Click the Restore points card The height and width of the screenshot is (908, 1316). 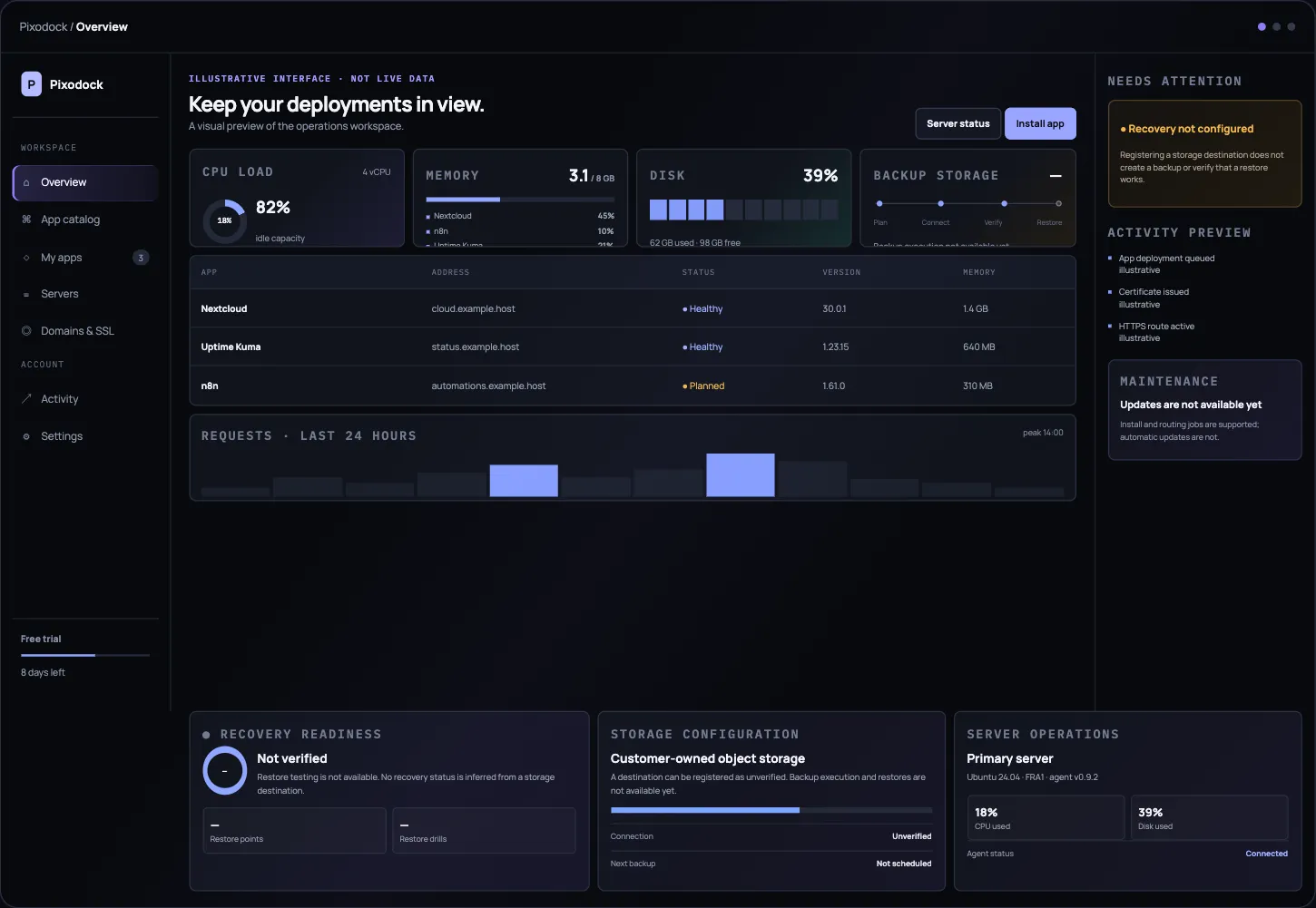(295, 831)
